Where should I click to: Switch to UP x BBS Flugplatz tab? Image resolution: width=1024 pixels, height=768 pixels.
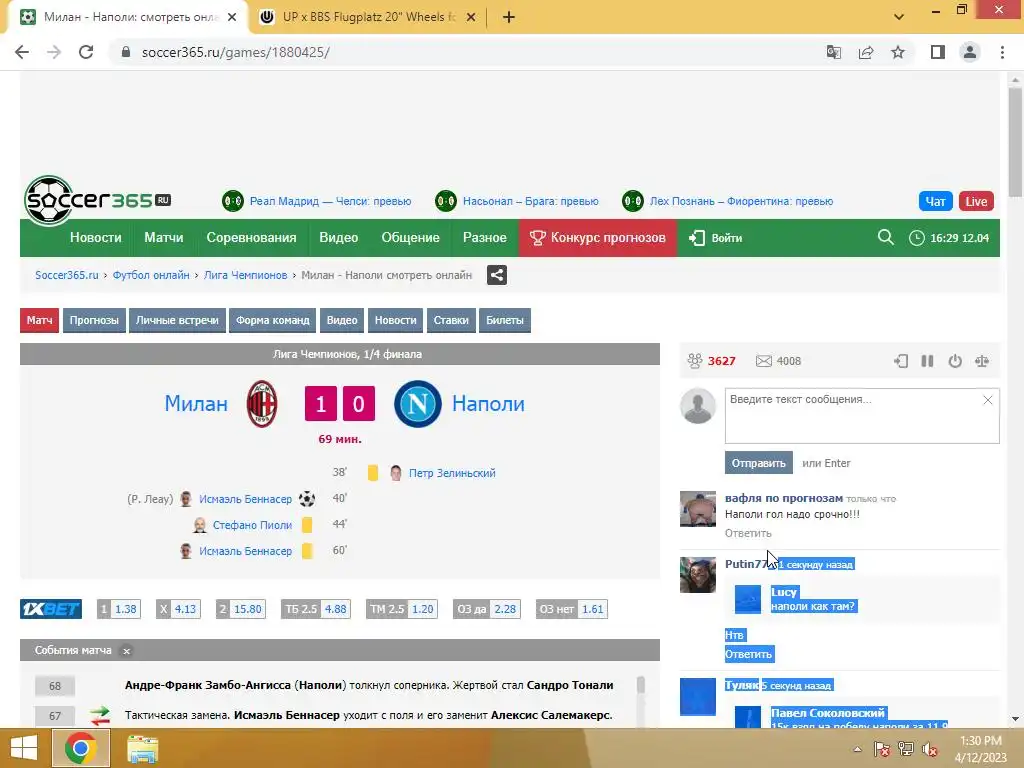[x=368, y=17]
